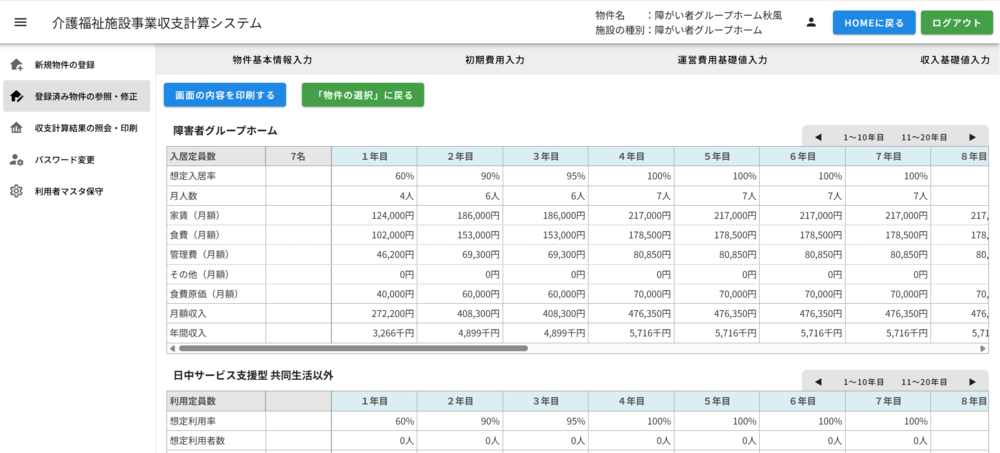Click the 60% value in 想定入居率 row

[x=404, y=175]
